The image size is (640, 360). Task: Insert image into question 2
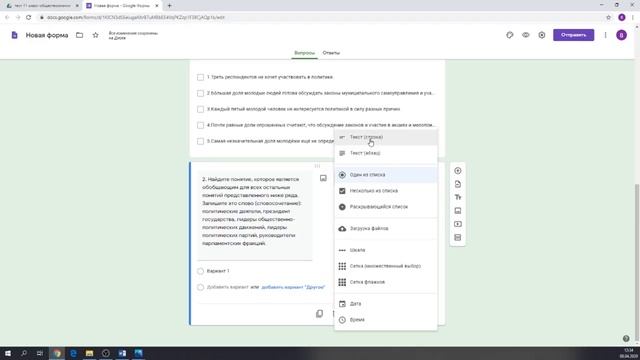pyautogui.click(x=323, y=178)
